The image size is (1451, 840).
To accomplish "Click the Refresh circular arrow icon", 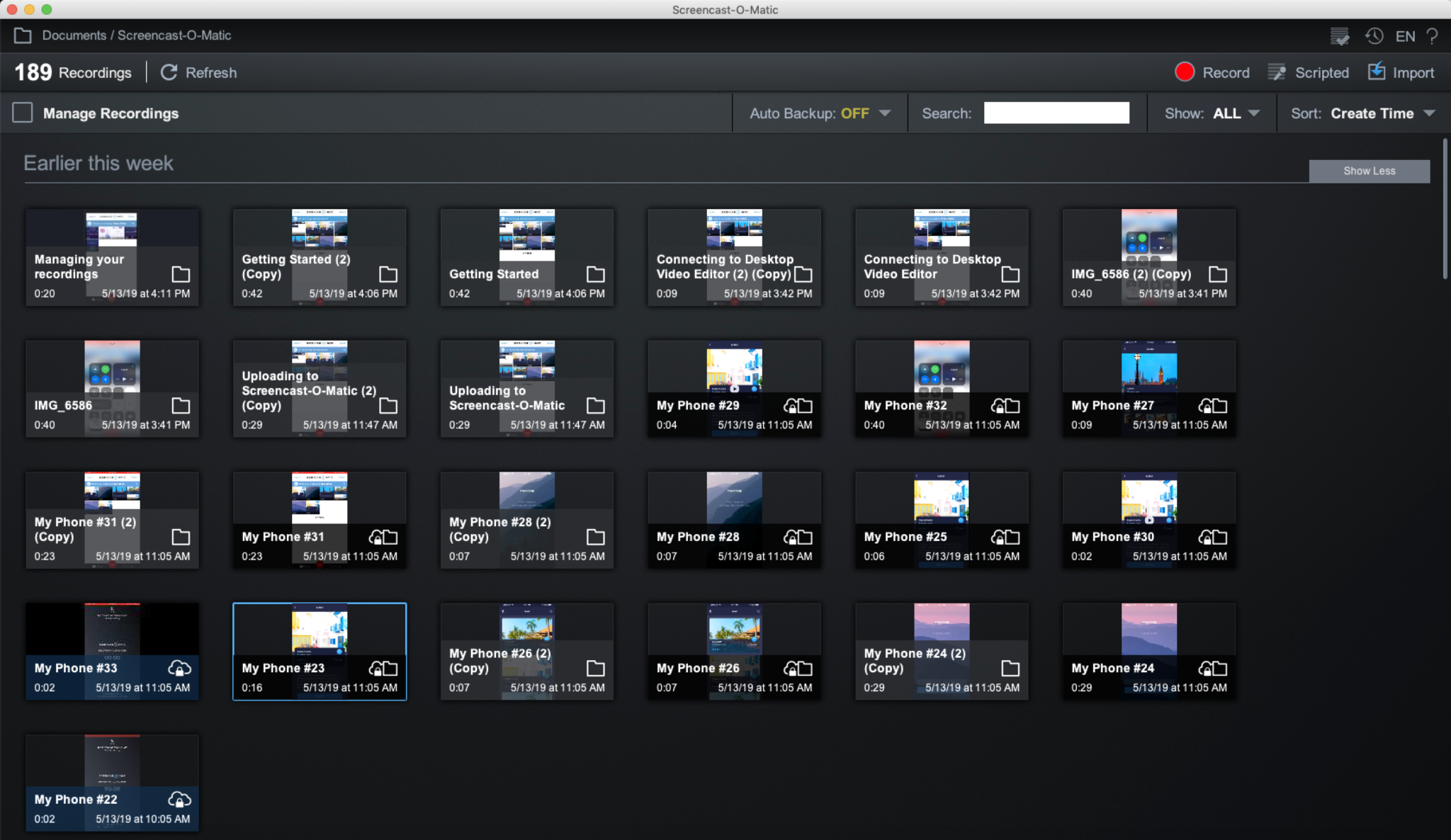I will click(x=169, y=72).
